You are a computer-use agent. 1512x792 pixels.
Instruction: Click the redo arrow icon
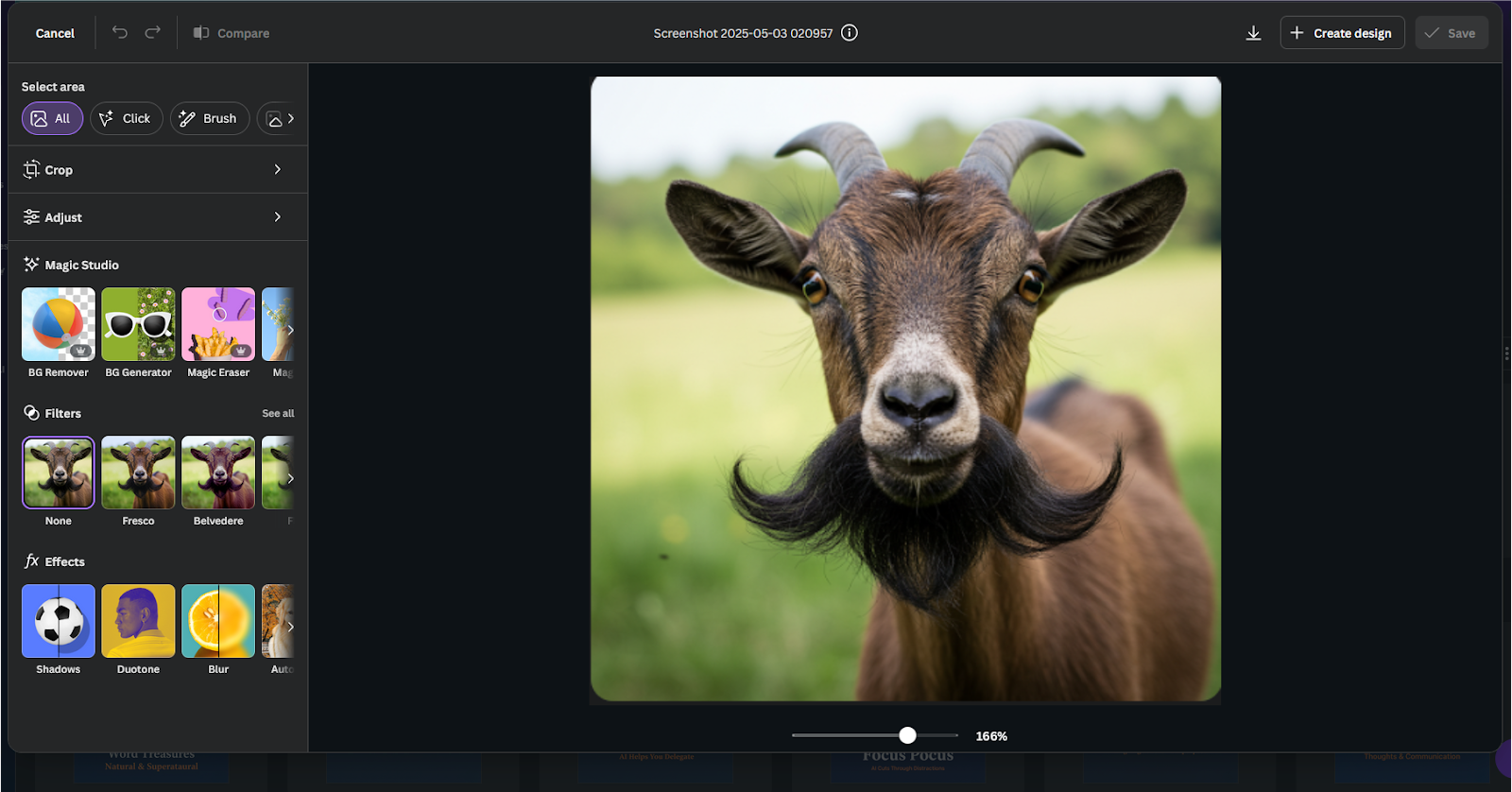(x=152, y=33)
